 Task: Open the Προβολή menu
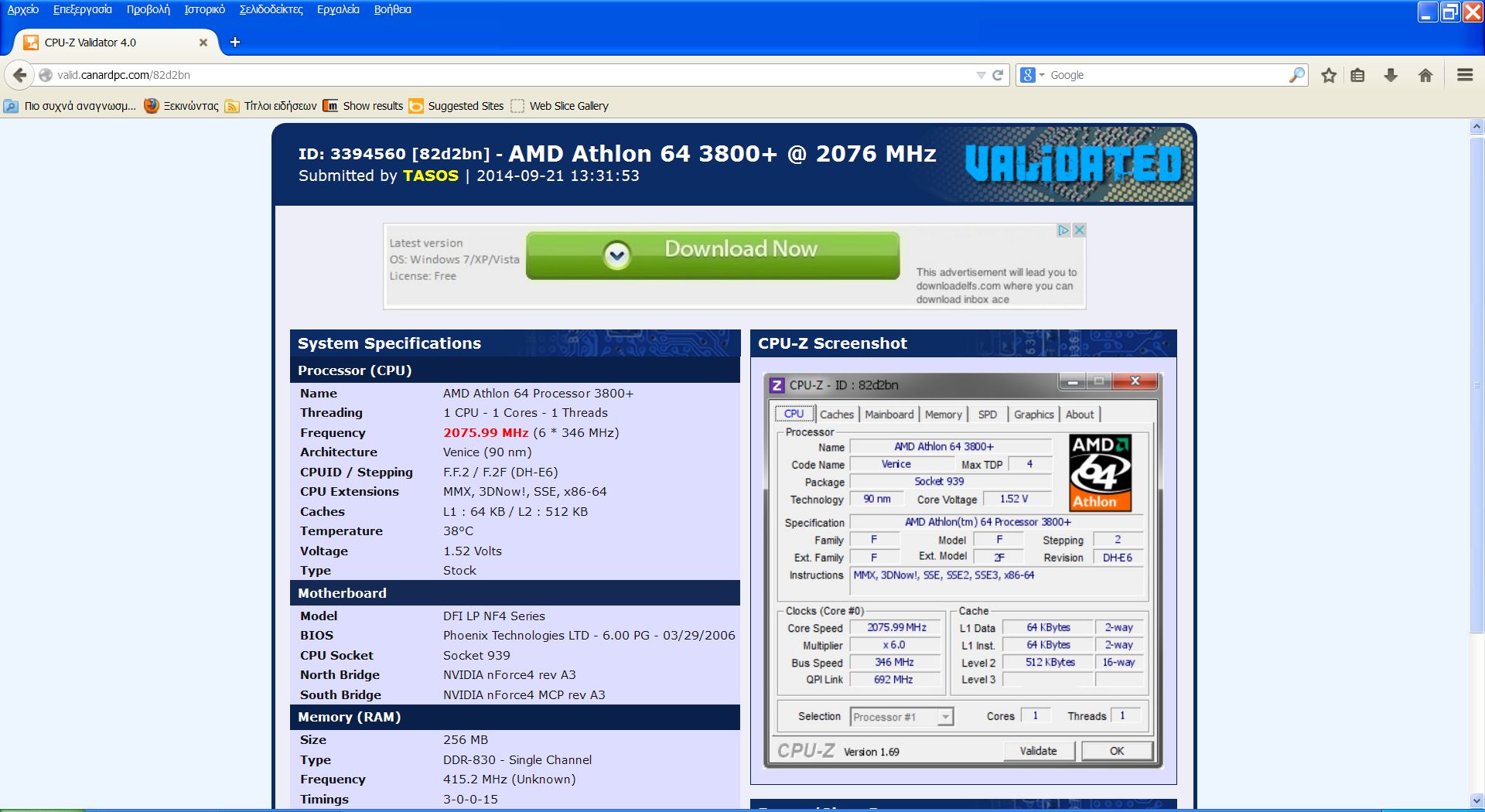(148, 9)
